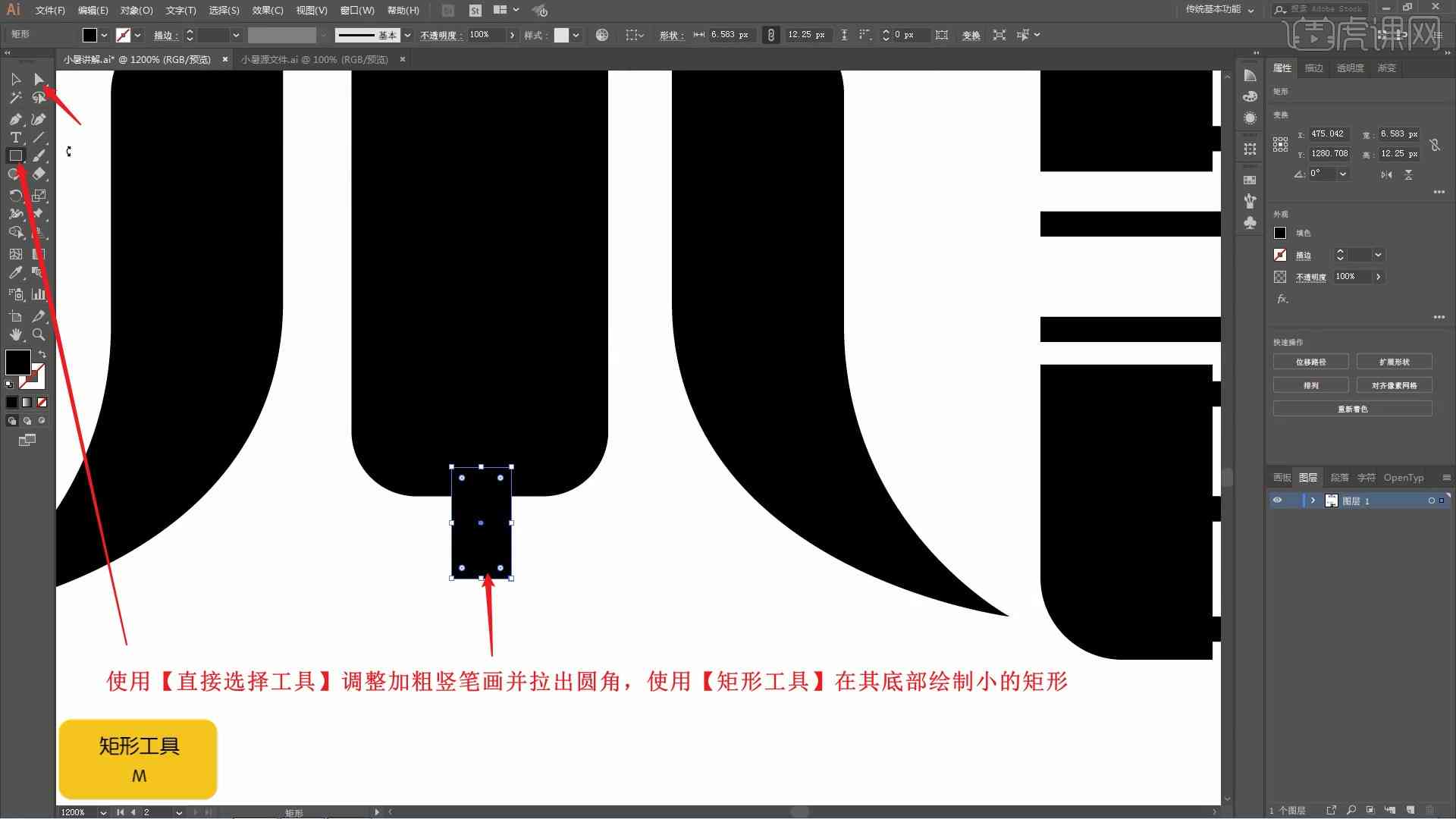The height and width of the screenshot is (819, 1456).
Task: Click 扩展形状 quick action button
Action: [1393, 361]
